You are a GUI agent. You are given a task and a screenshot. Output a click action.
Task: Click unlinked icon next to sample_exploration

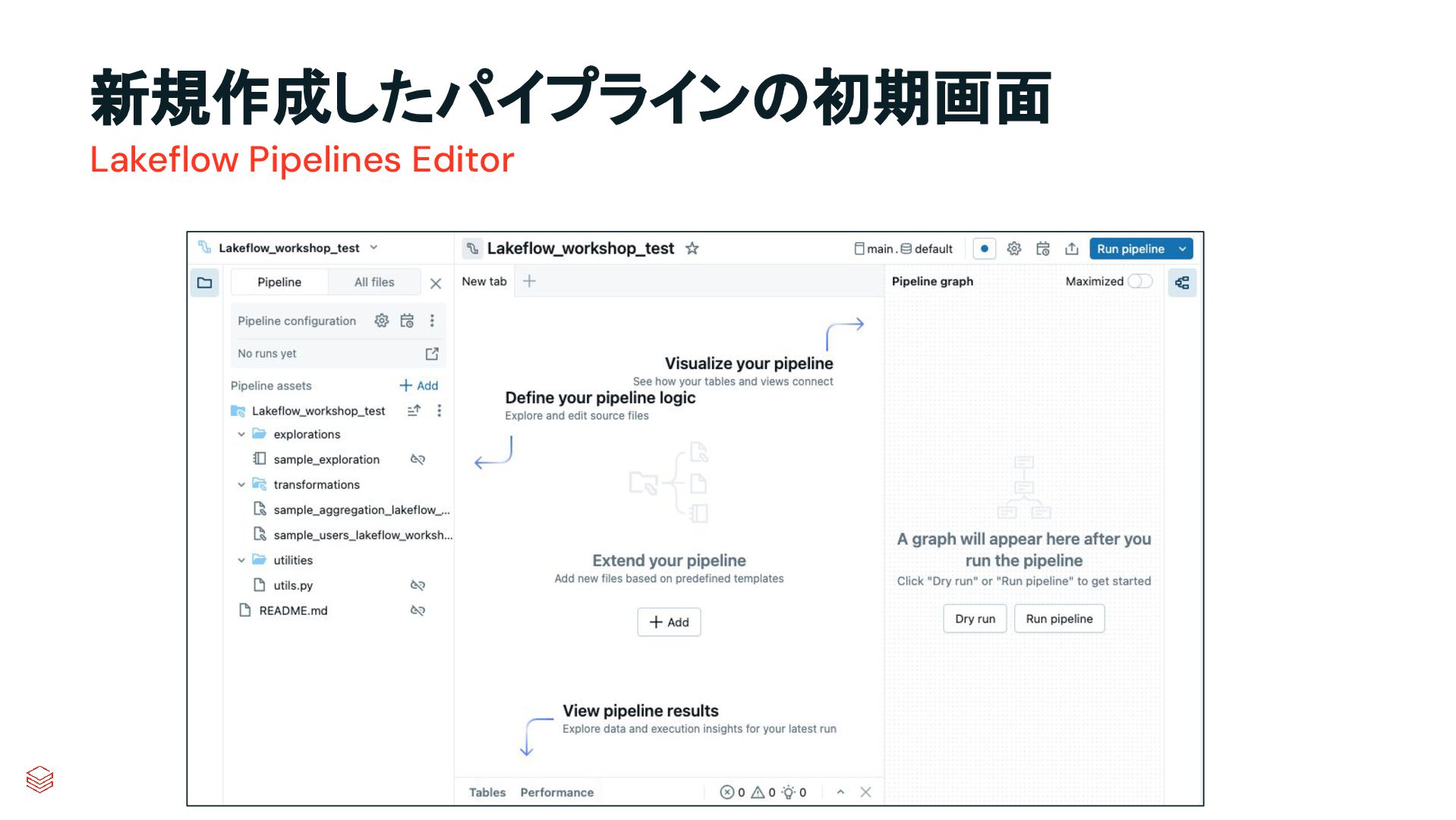point(418,459)
